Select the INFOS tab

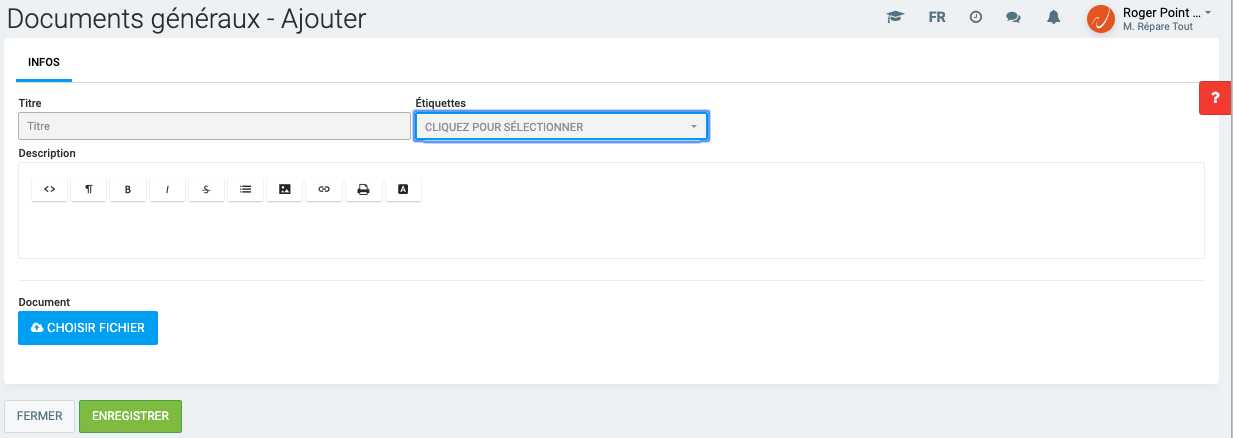pyautogui.click(x=44, y=62)
